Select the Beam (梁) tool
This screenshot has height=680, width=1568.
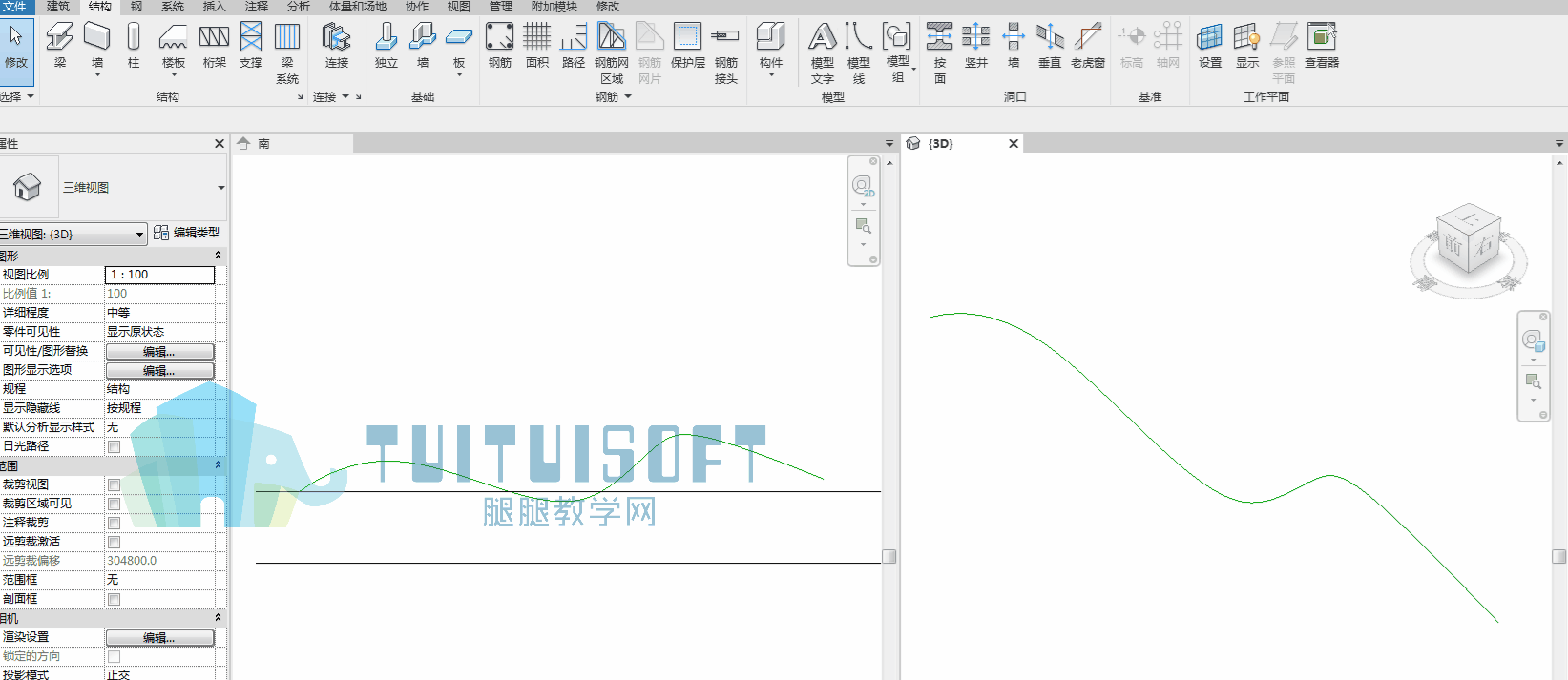point(60,45)
